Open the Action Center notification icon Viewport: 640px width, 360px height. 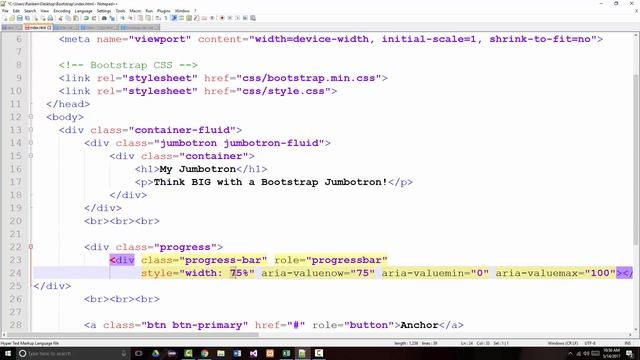tap(630, 353)
